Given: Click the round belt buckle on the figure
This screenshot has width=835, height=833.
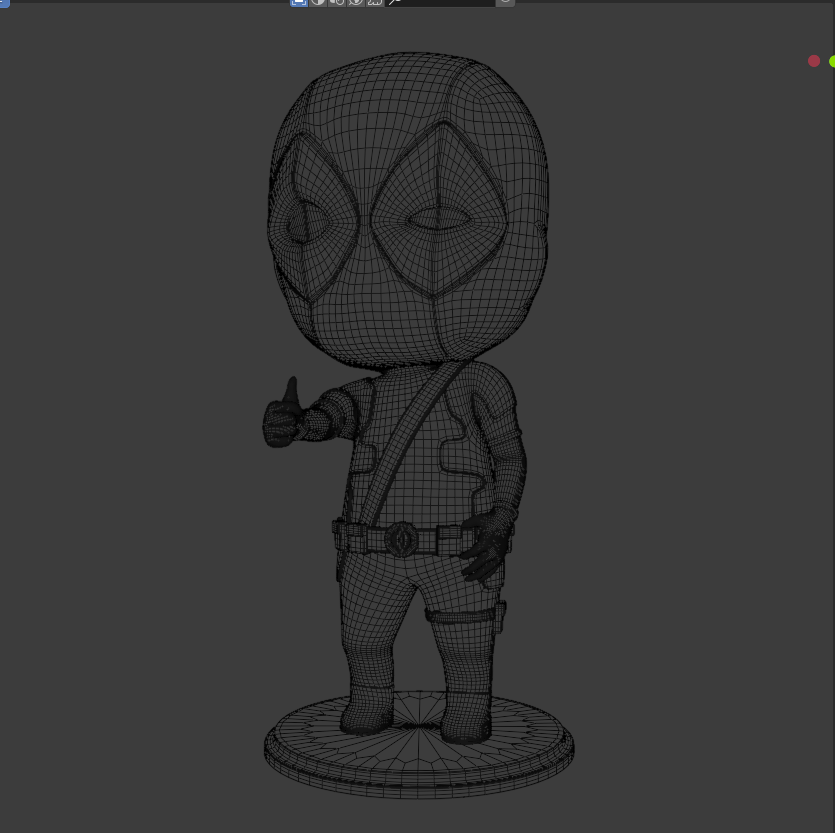Looking at the screenshot, I should coord(401,539).
